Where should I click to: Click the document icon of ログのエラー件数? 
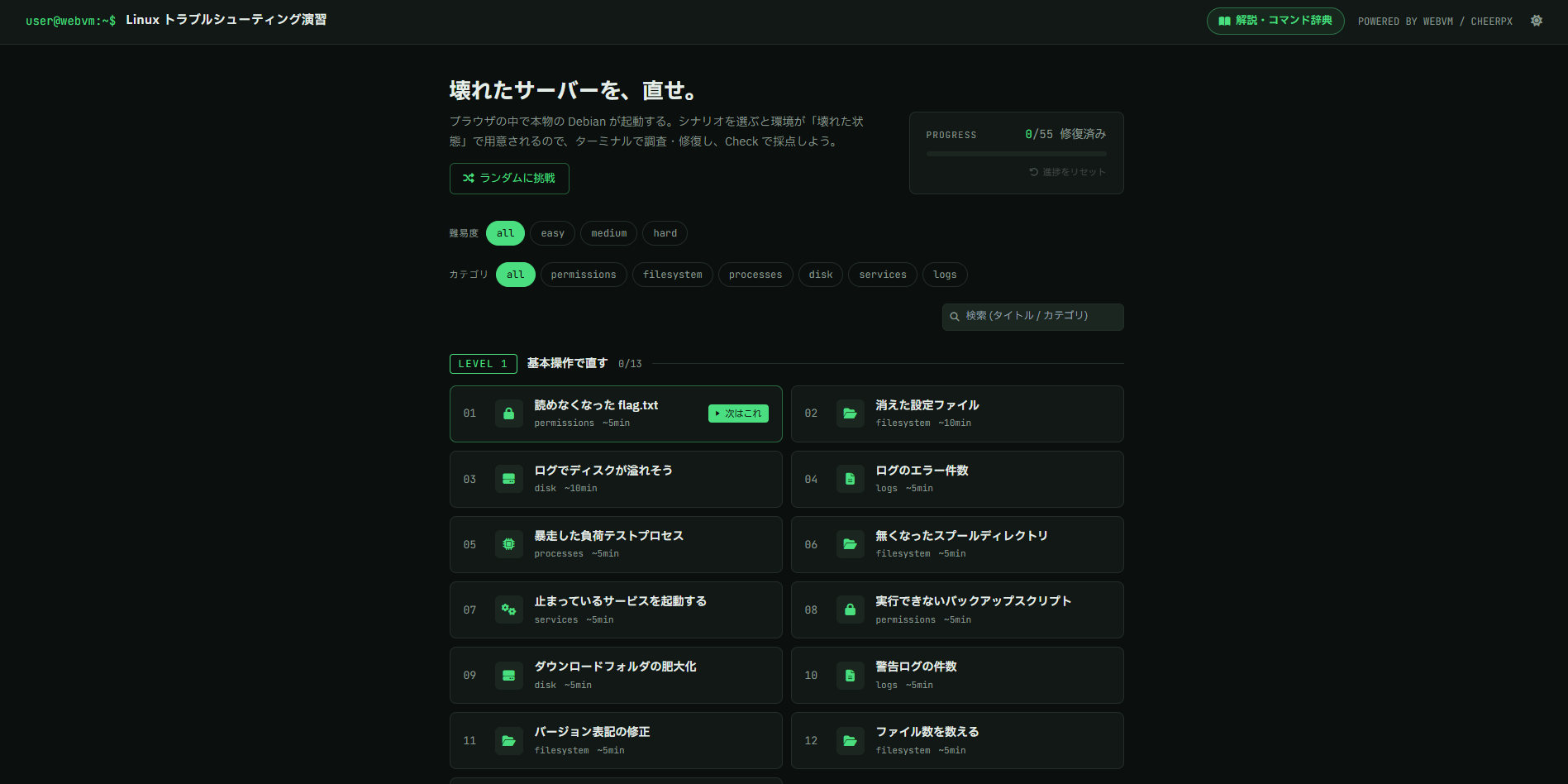(850, 479)
